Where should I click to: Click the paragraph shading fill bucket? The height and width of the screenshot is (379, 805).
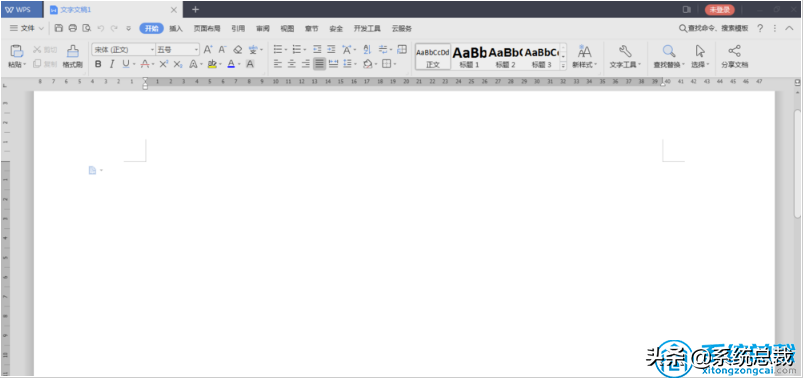click(367, 64)
